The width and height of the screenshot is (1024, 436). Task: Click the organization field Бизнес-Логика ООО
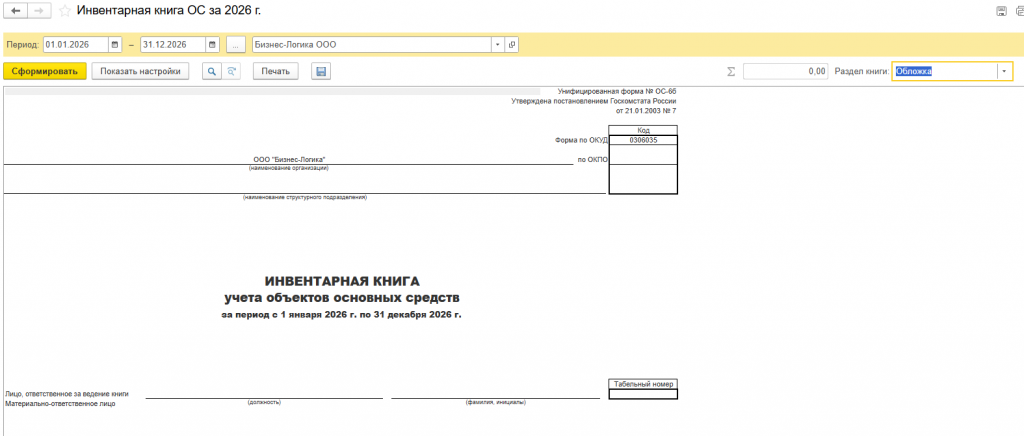(371, 45)
